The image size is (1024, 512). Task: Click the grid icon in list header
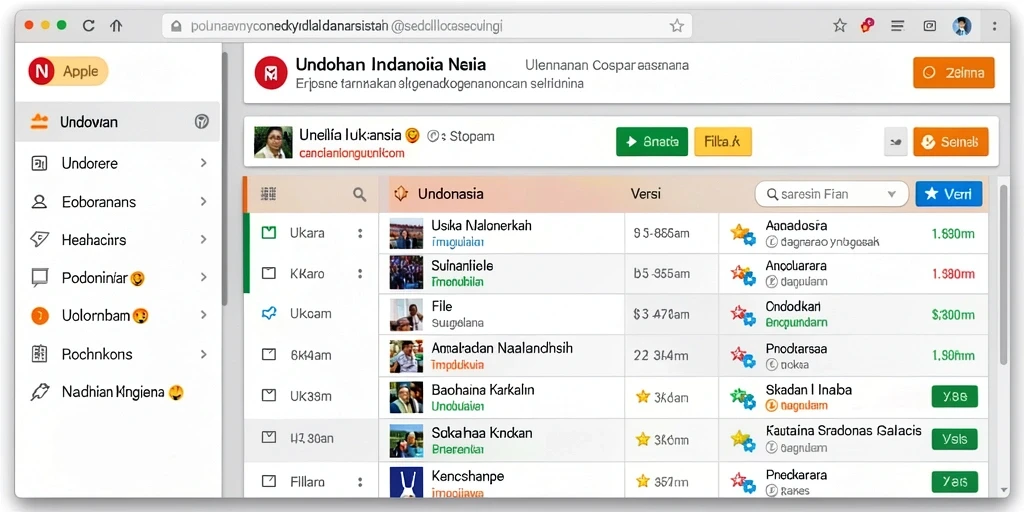pos(268,193)
